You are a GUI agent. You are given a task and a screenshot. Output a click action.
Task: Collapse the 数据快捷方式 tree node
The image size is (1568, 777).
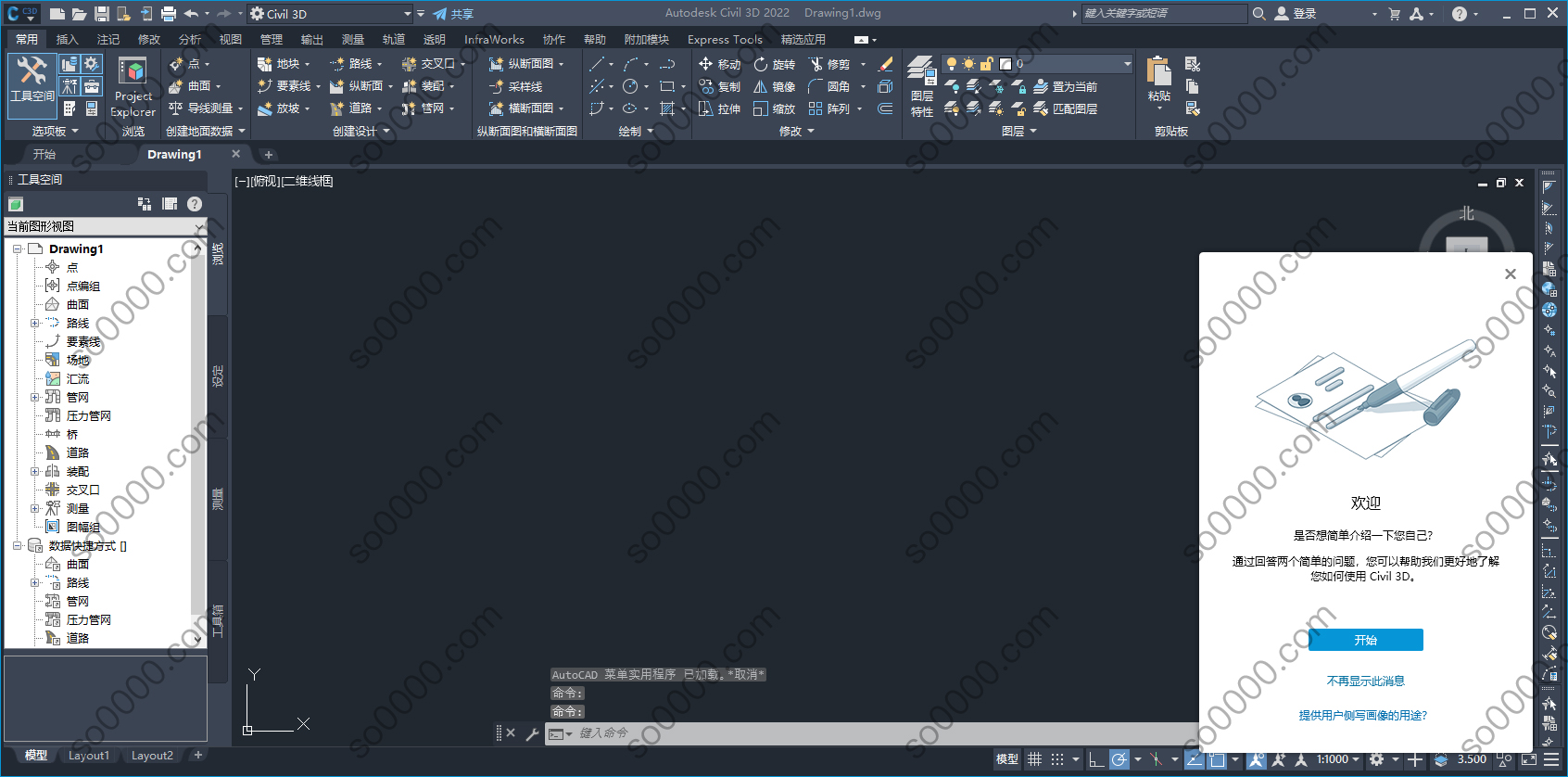17,546
